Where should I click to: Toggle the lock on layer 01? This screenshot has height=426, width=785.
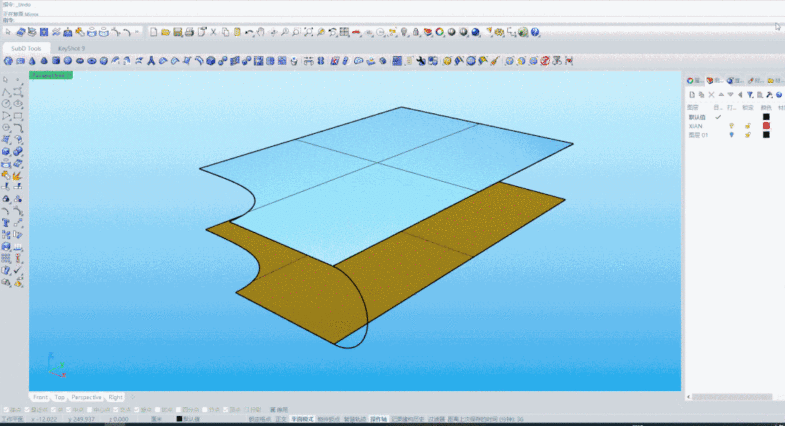click(747, 135)
